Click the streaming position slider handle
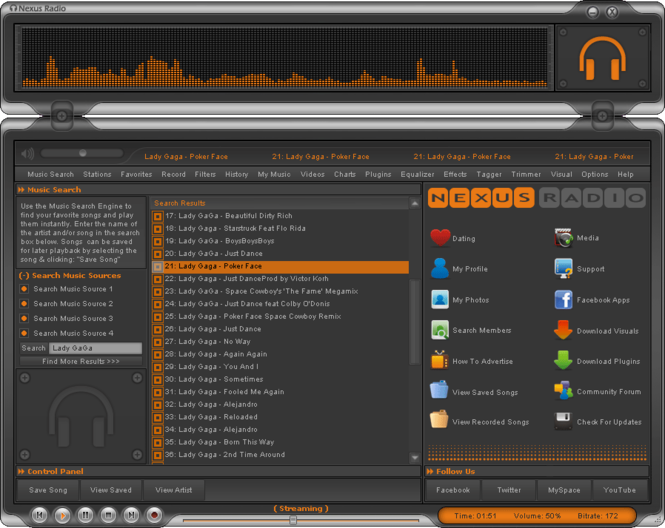Image resolution: width=665 pixels, height=528 pixels. (x=293, y=520)
